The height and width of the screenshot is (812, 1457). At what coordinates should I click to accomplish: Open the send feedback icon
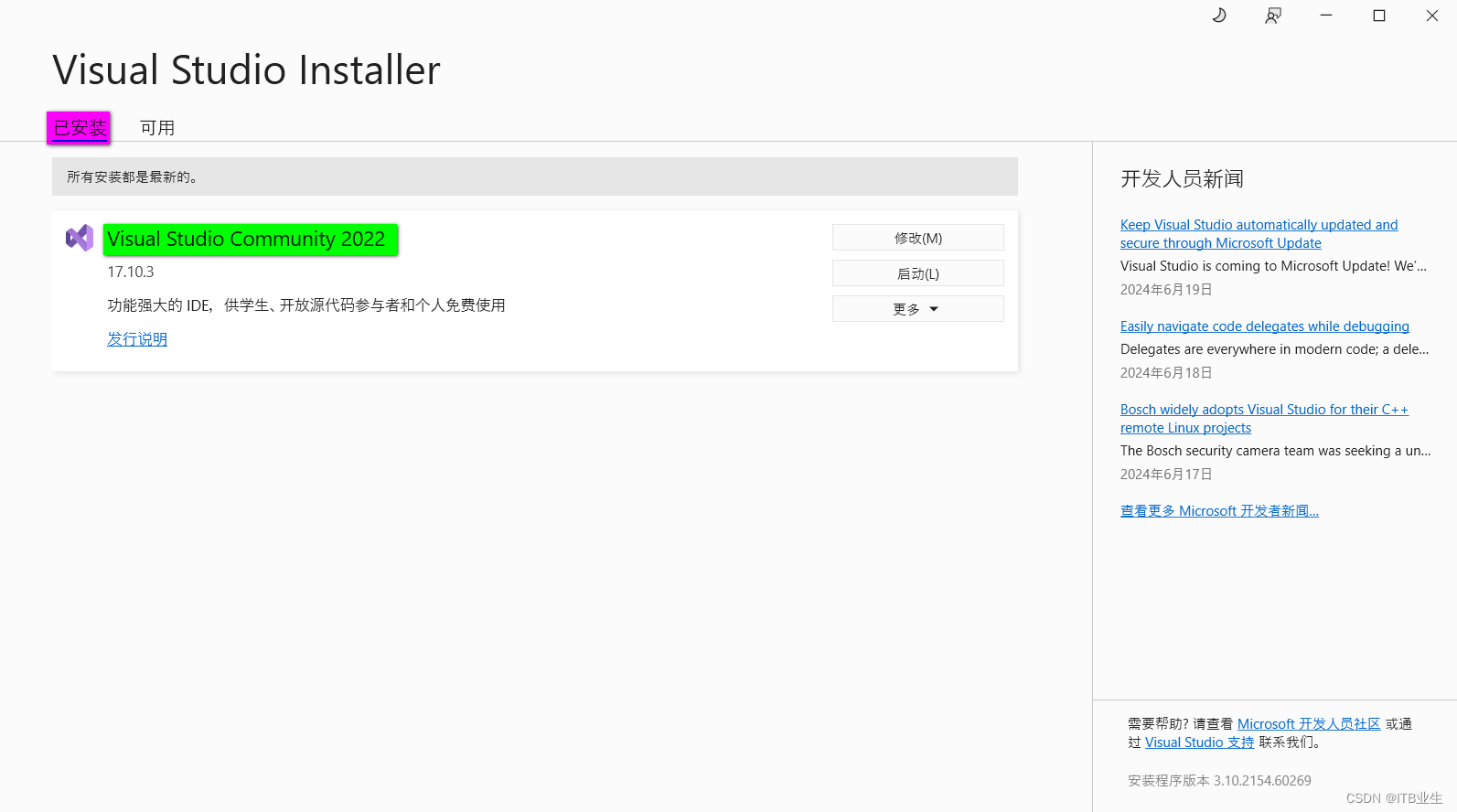tap(1272, 16)
